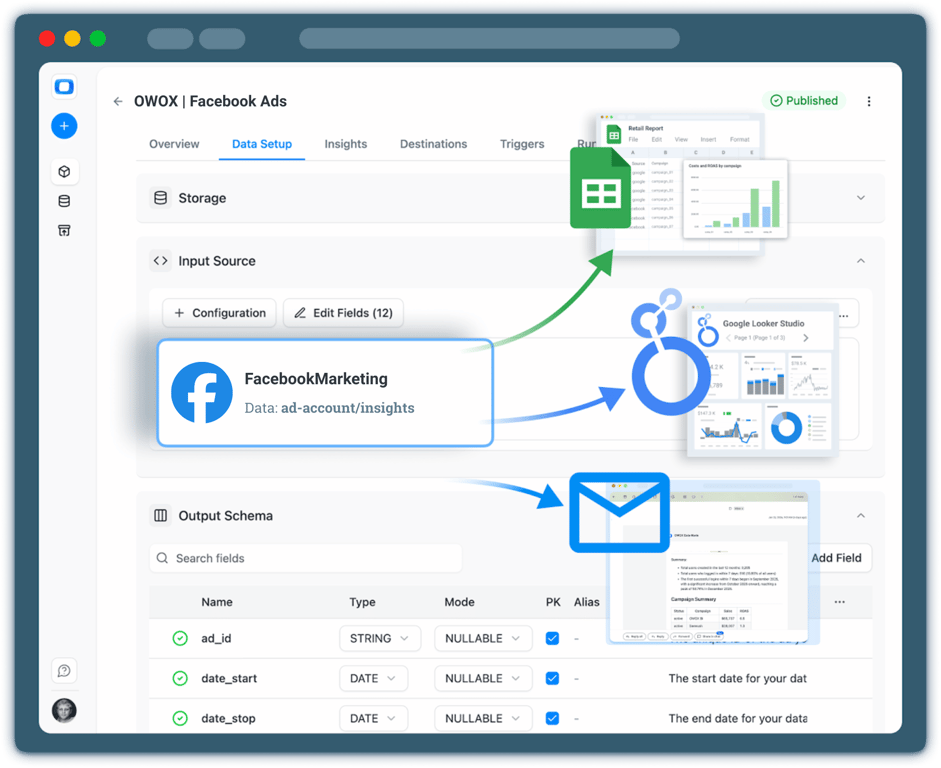Viewport: 941px width, 768px height.
Task: Click the browser address bar
Action: click(489, 38)
